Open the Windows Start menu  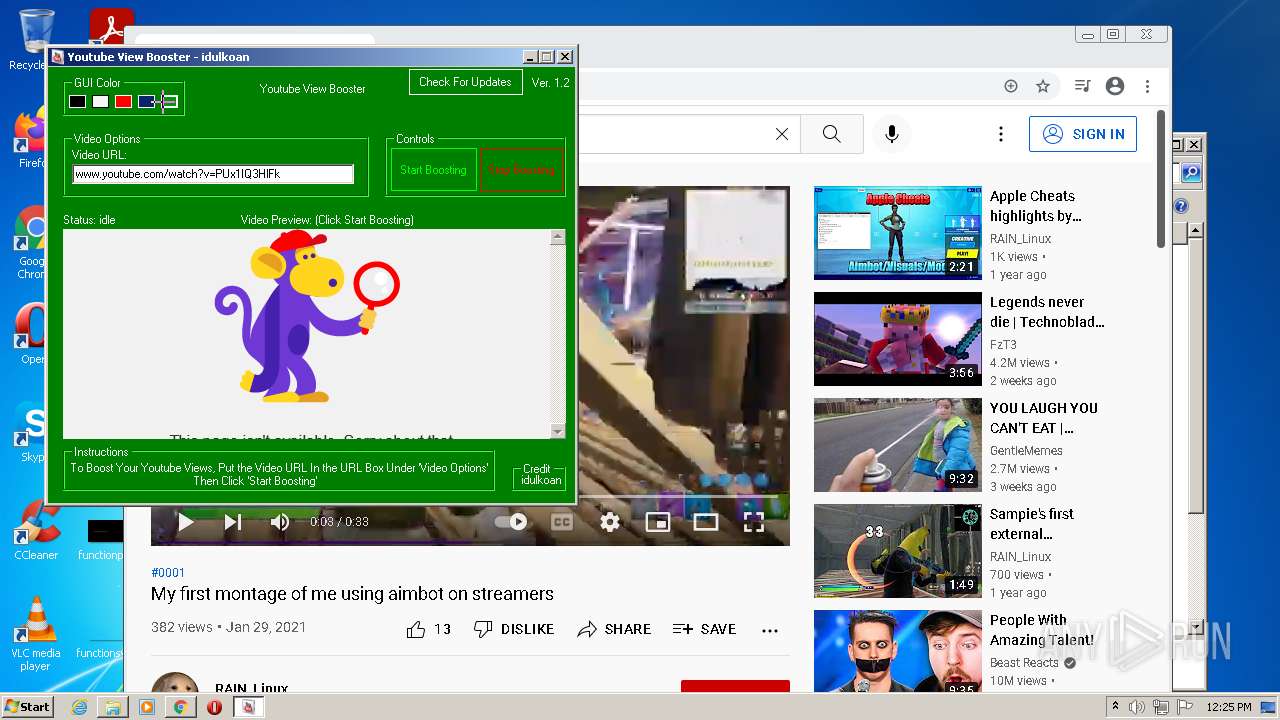point(27,706)
